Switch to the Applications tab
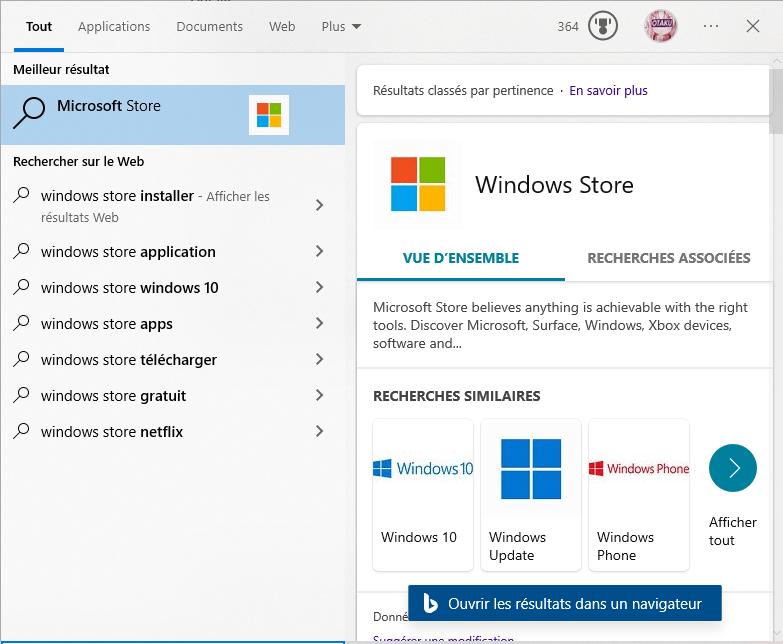The width and height of the screenshot is (783, 644). tap(114, 26)
